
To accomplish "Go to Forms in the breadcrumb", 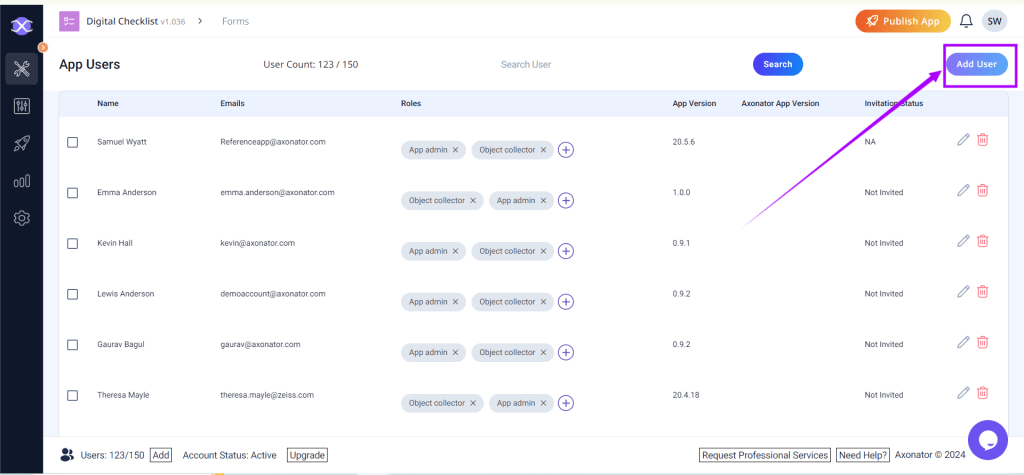I will (235, 21).
